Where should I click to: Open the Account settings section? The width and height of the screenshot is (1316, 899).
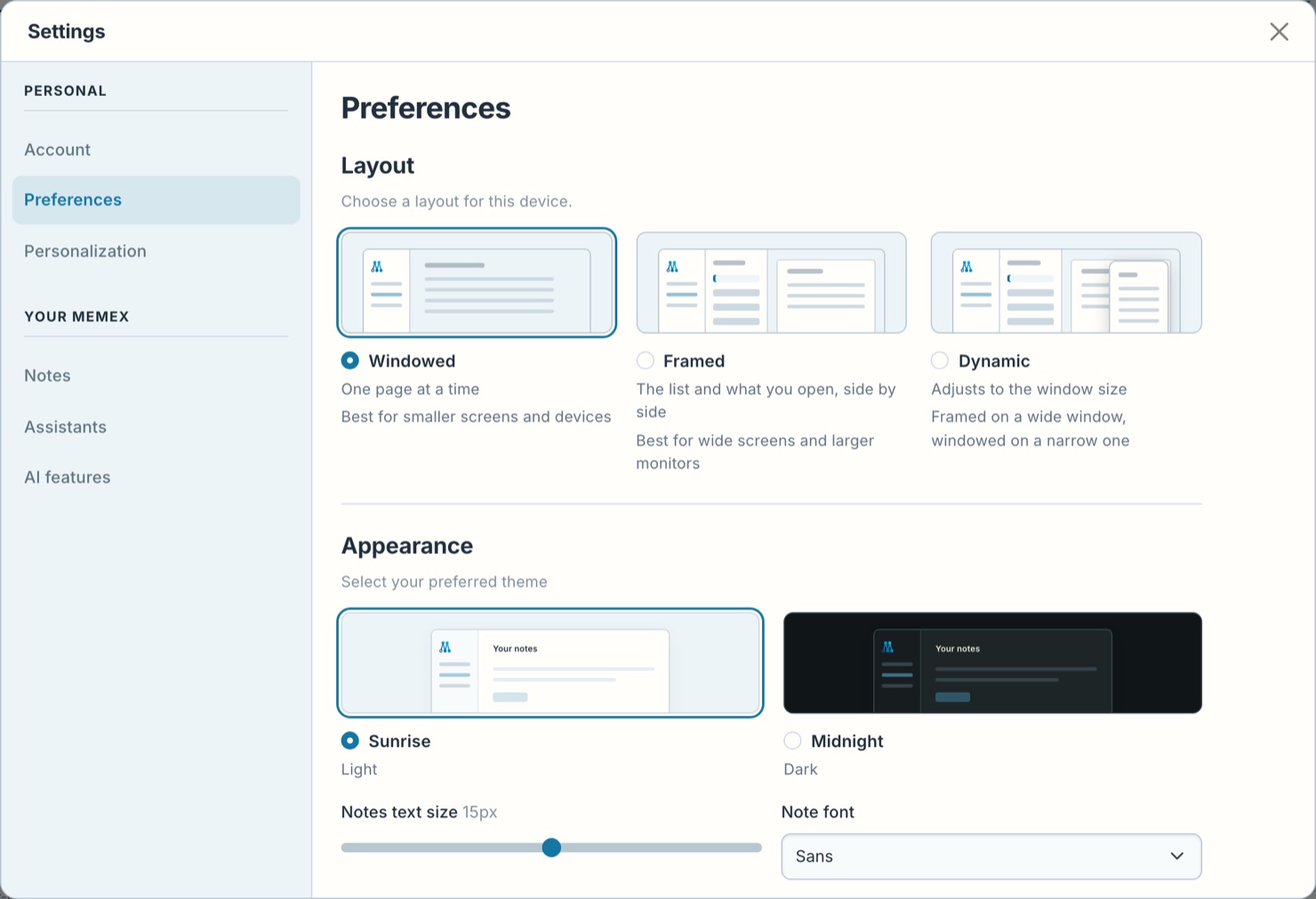pos(156,149)
